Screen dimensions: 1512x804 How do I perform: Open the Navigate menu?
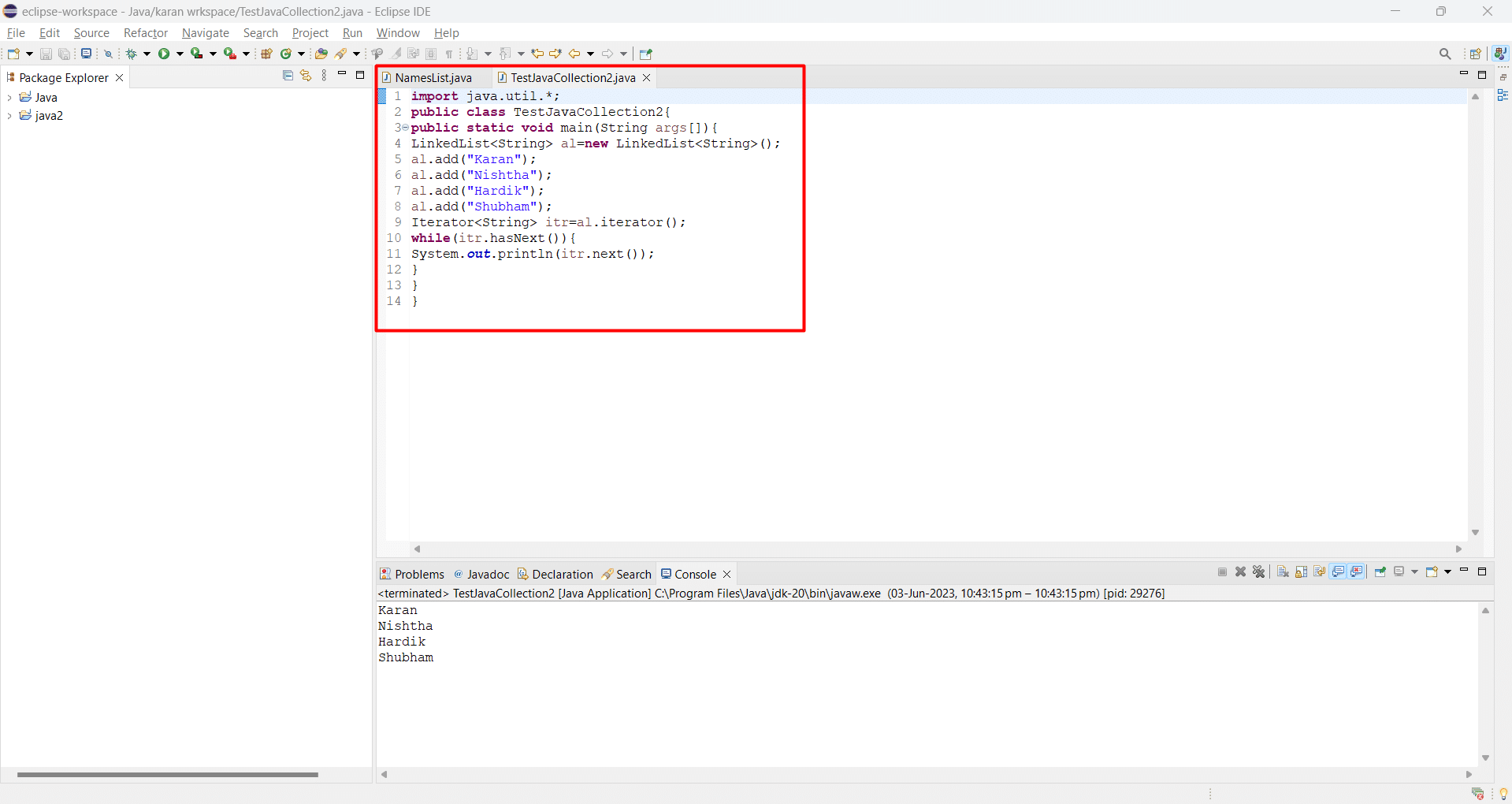tap(206, 33)
